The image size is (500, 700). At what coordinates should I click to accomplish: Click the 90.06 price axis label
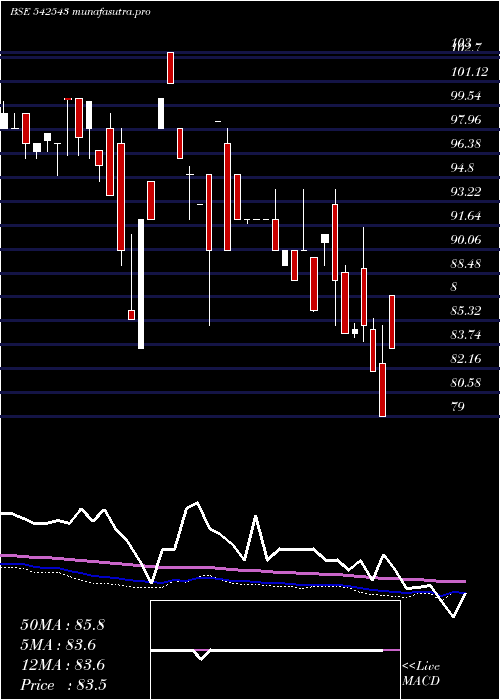466,240
